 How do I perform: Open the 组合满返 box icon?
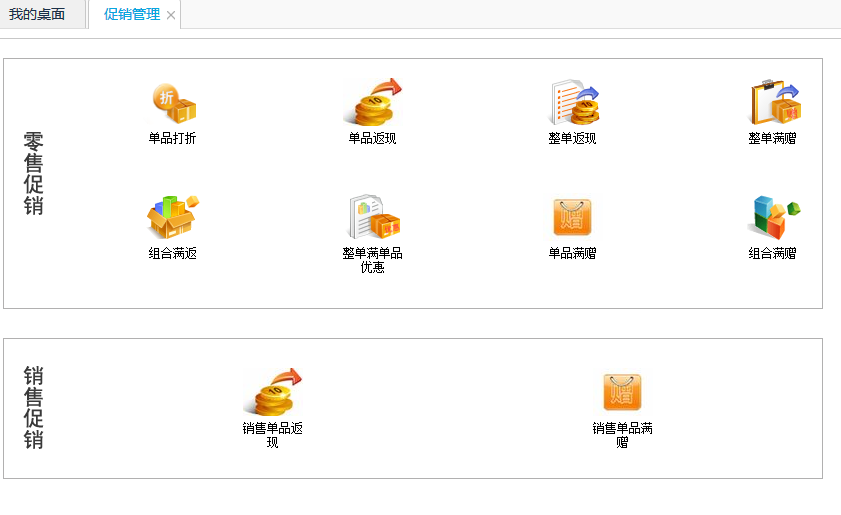point(173,217)
